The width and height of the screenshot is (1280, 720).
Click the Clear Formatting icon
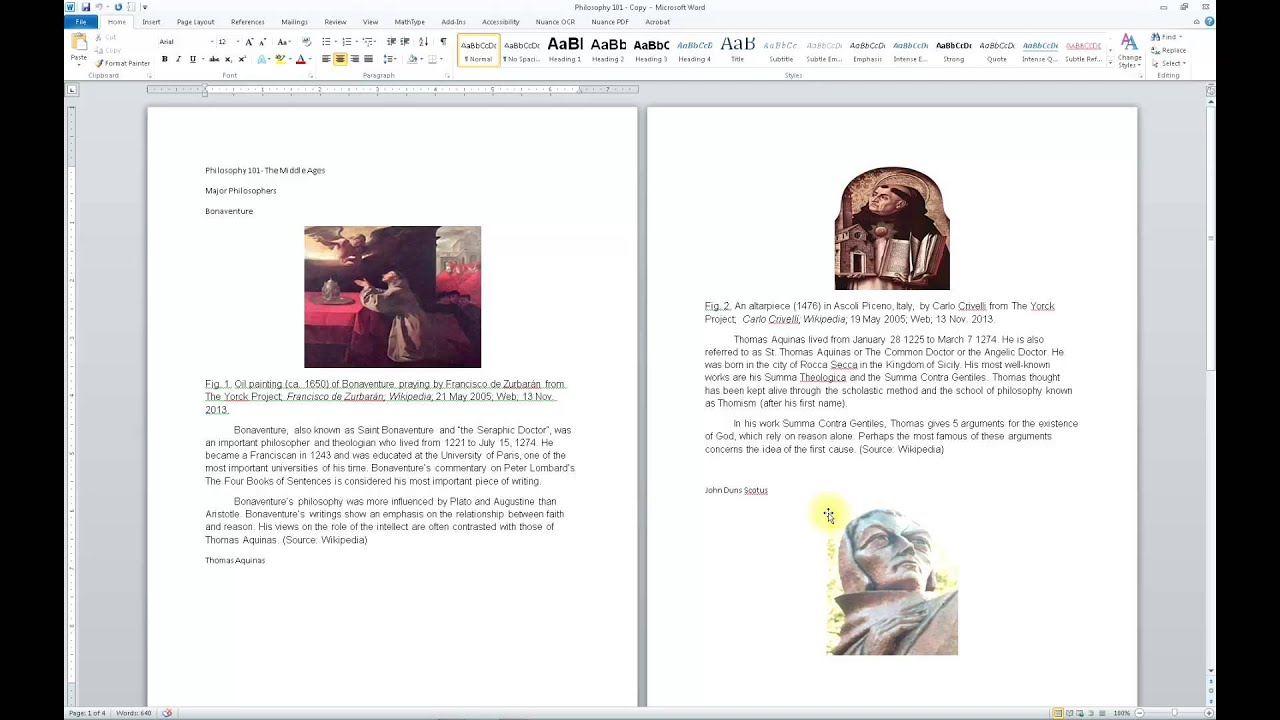[306, 42]
